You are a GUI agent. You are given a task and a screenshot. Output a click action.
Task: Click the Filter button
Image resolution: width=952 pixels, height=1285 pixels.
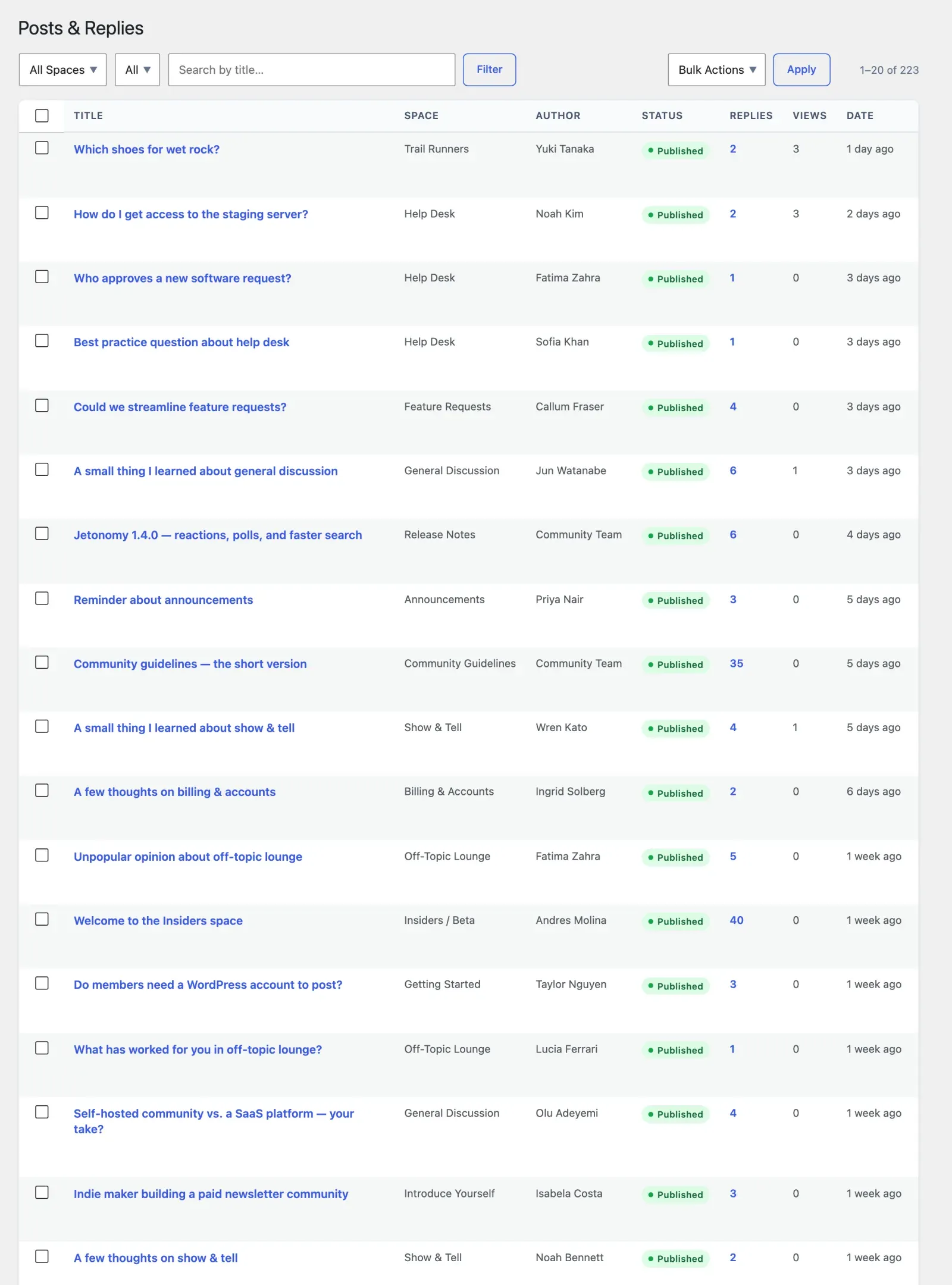point(489,70)
